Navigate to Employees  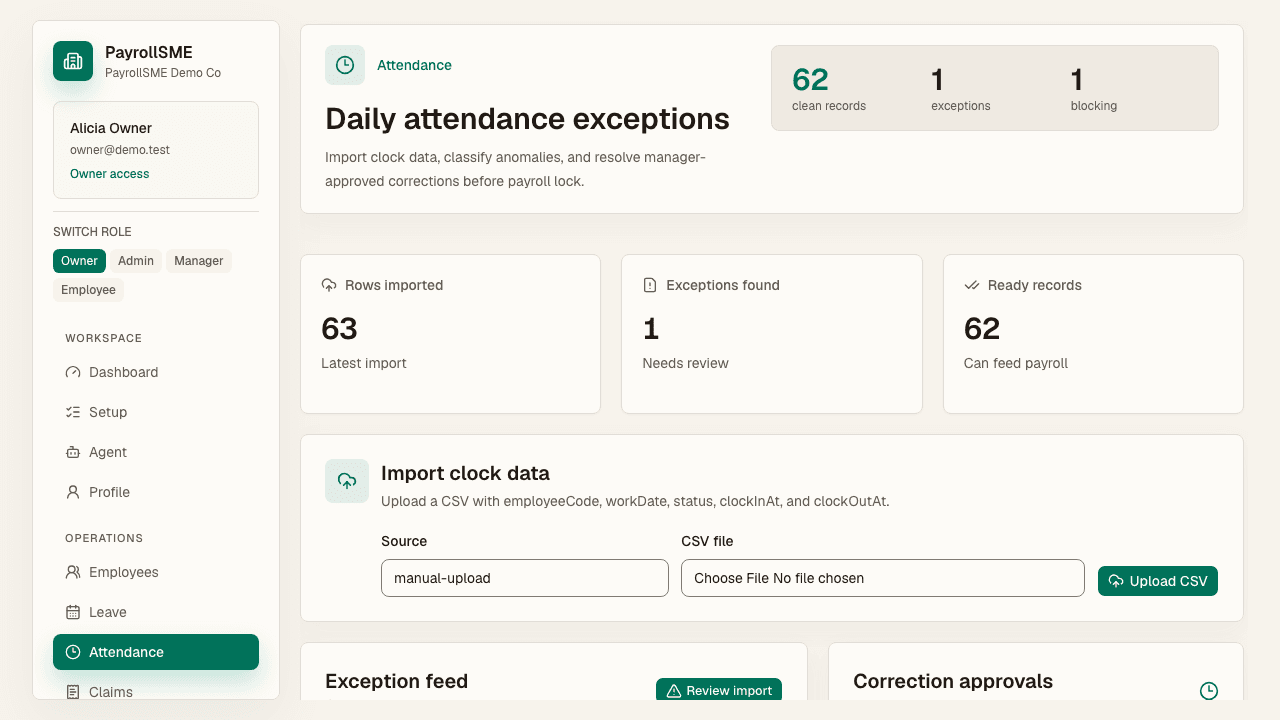(x=156, y=572)
